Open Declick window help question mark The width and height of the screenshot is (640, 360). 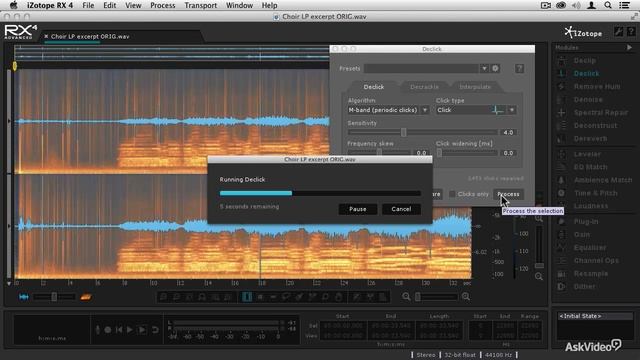point(519,69)
